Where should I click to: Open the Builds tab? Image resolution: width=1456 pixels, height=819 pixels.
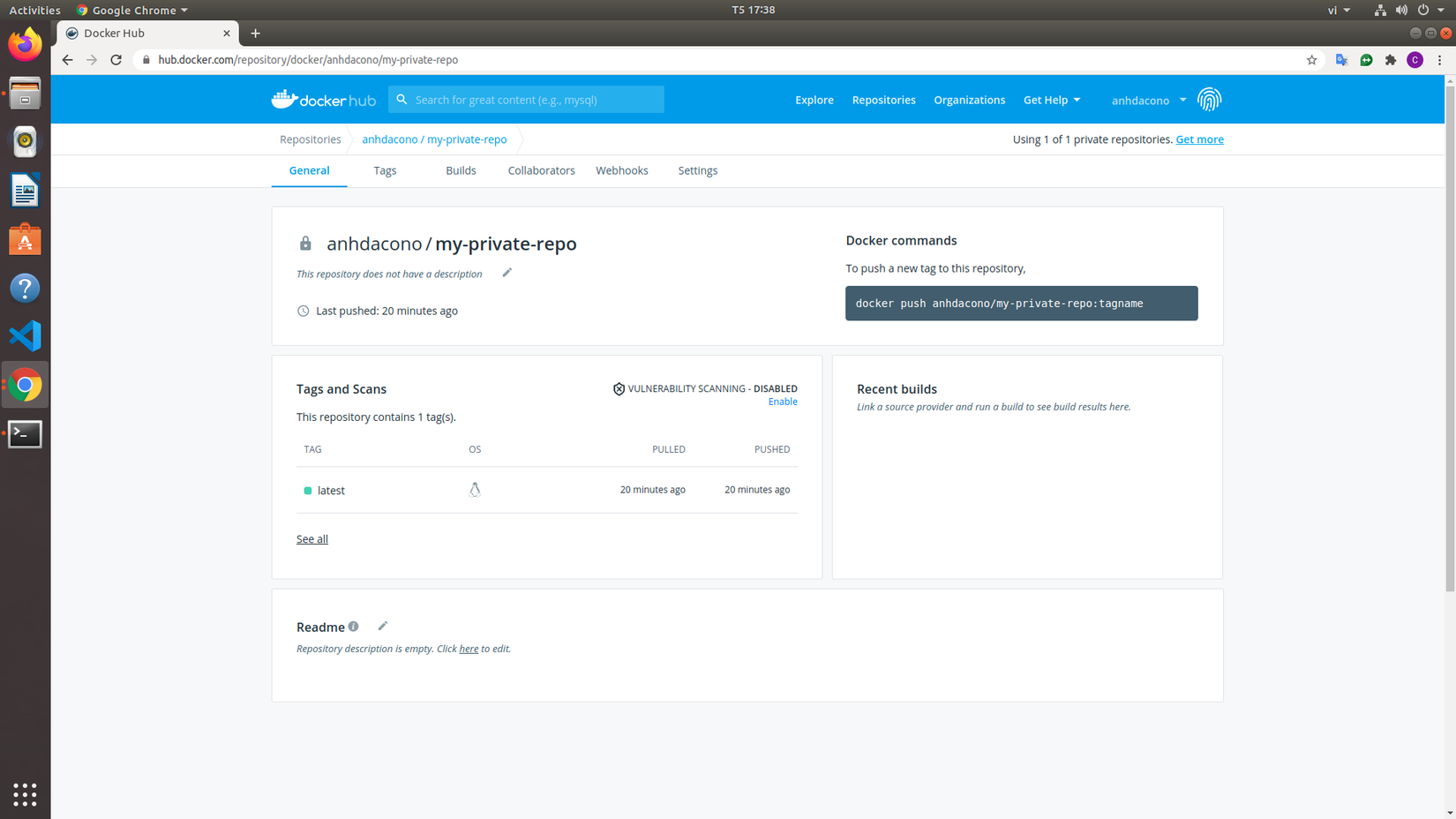(461, 170)
